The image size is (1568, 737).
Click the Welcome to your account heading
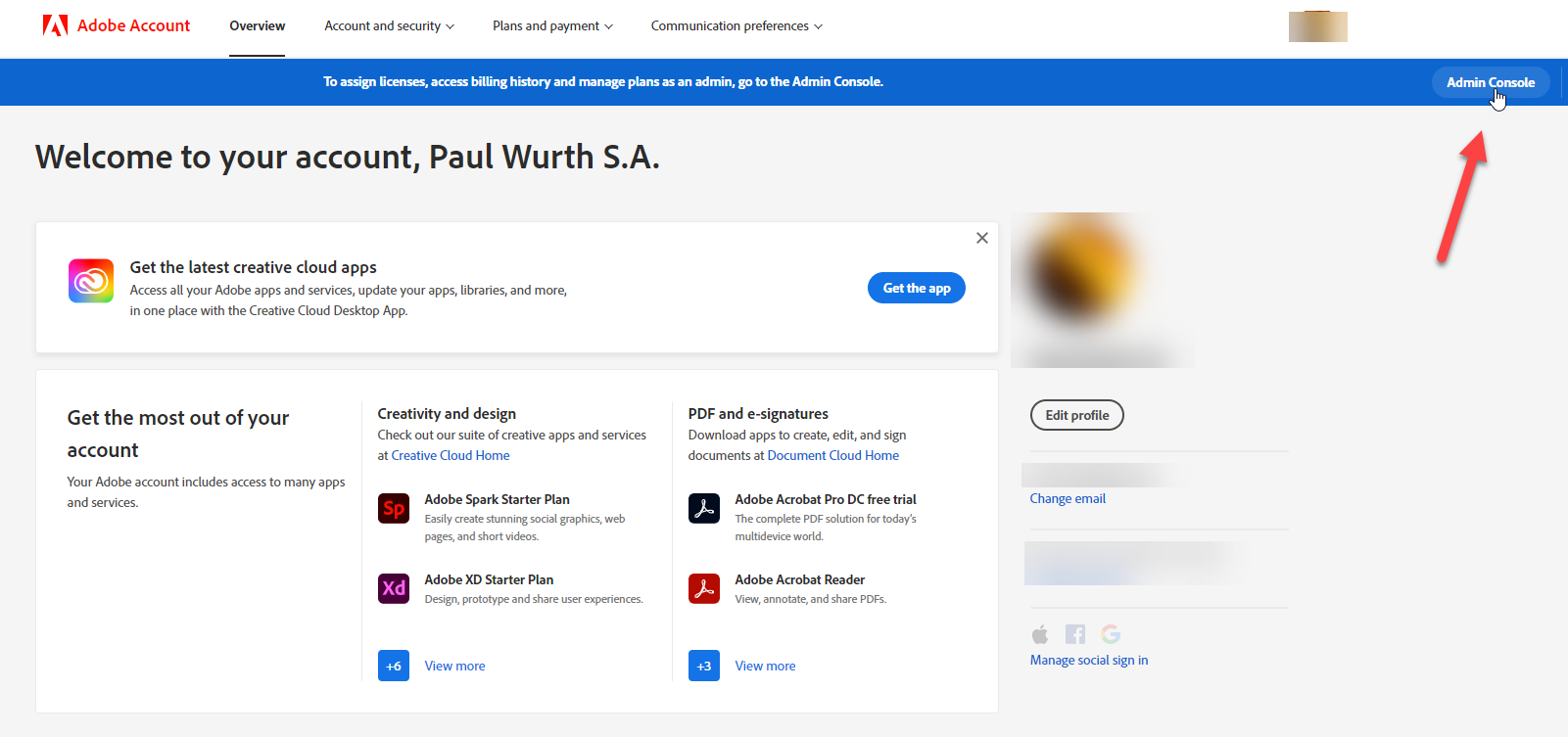[348, 157]
